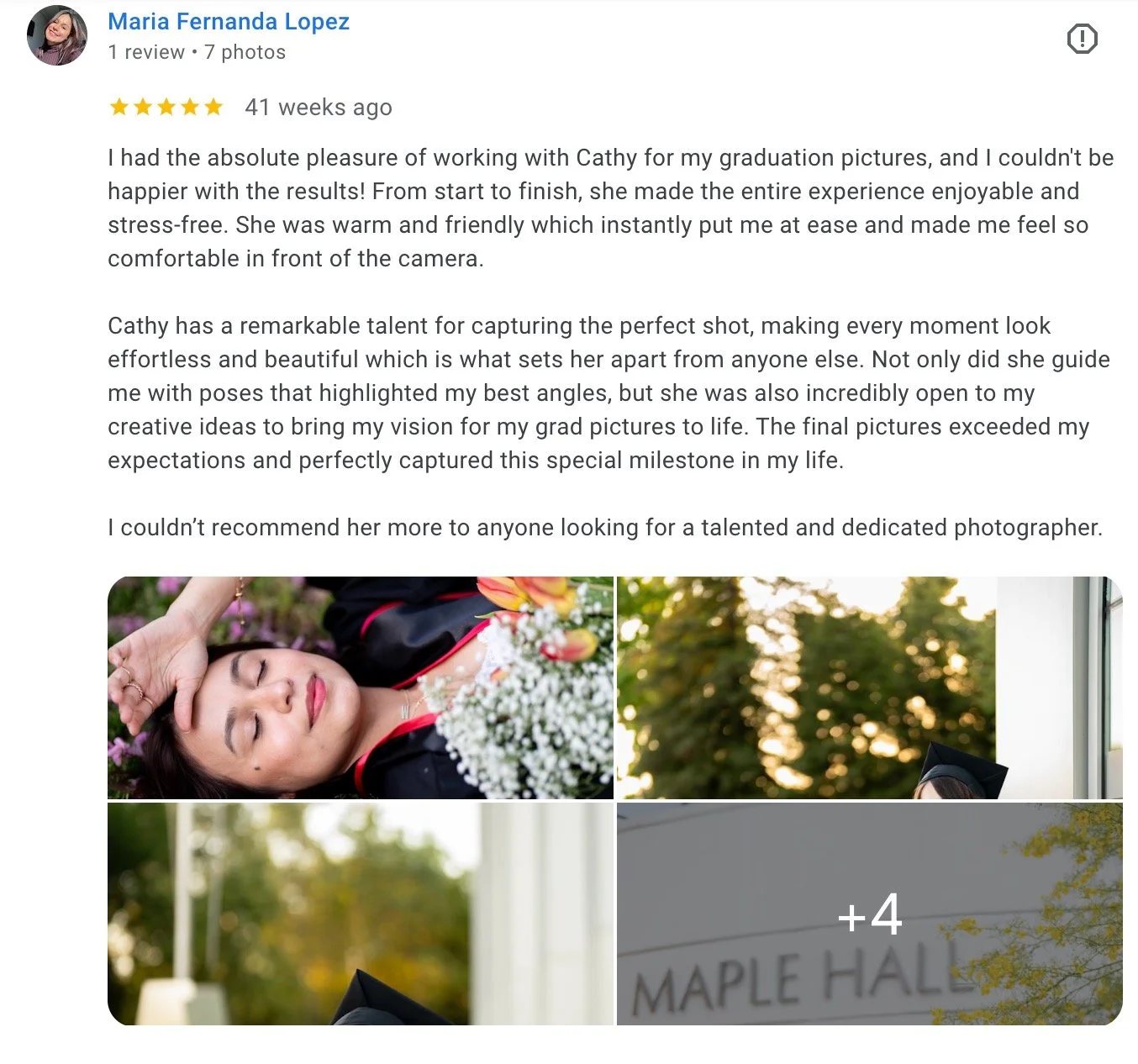Open top-right photo with graduation cap and trees
This screenshot has height=1064, width=1138.
click(870, 687)
